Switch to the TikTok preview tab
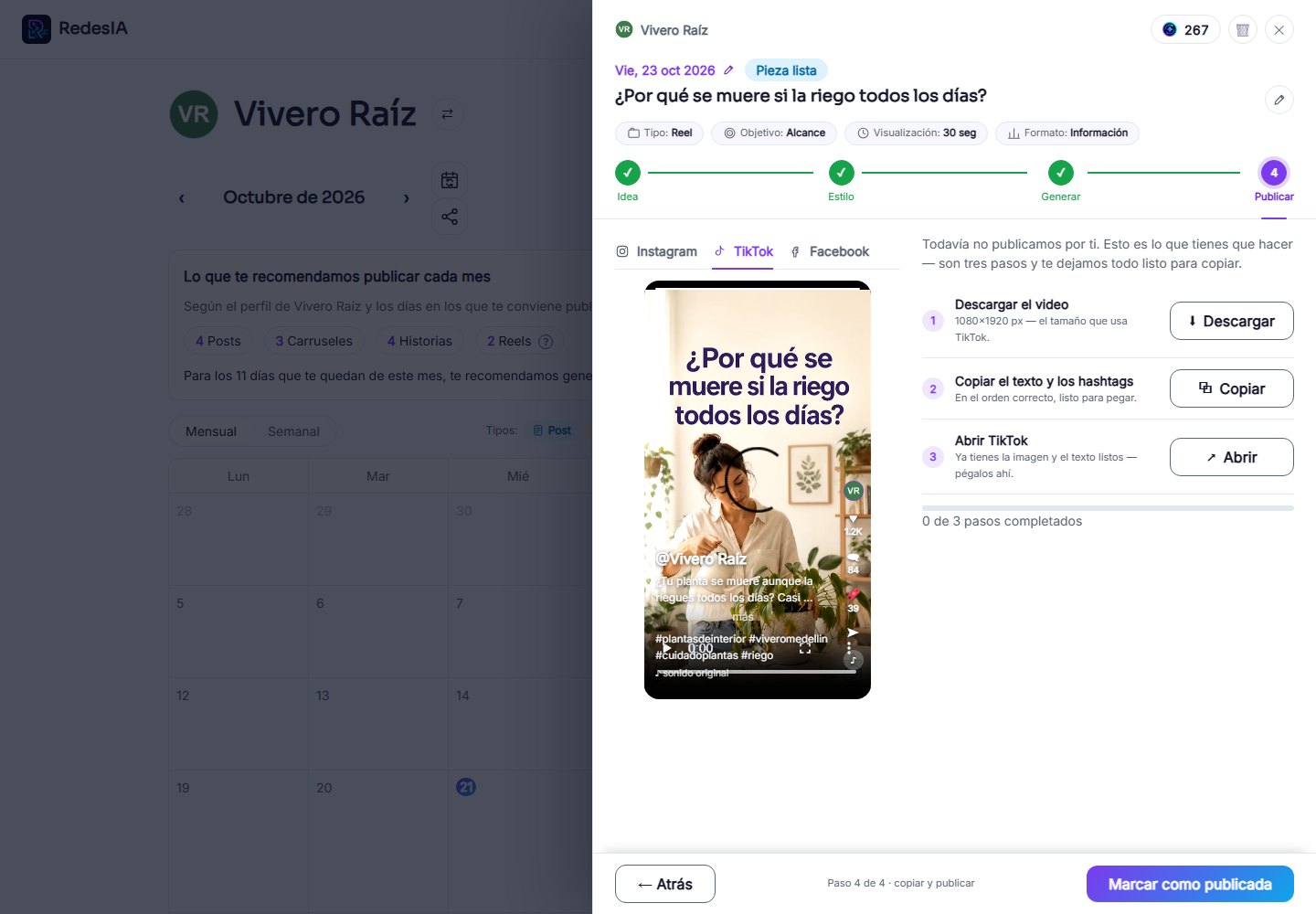The width and height of the screenshot is (1316, 914). click(743, 251)
